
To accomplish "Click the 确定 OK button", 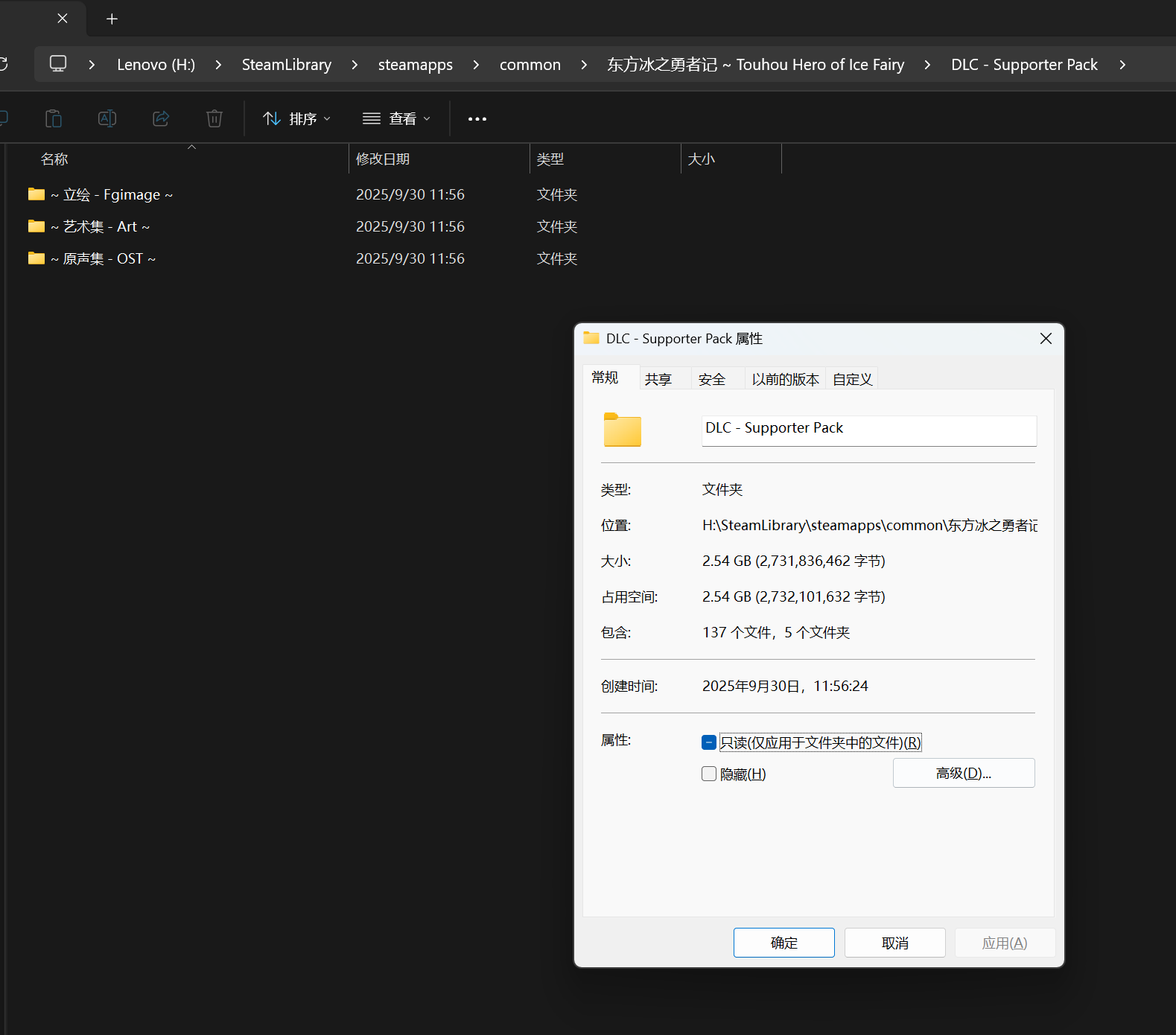I will click(x=784, y=943).
